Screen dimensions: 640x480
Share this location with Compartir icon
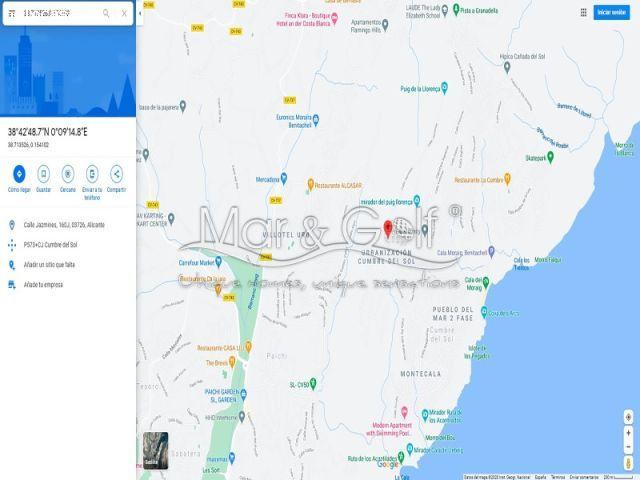click(x=116, y=174)
